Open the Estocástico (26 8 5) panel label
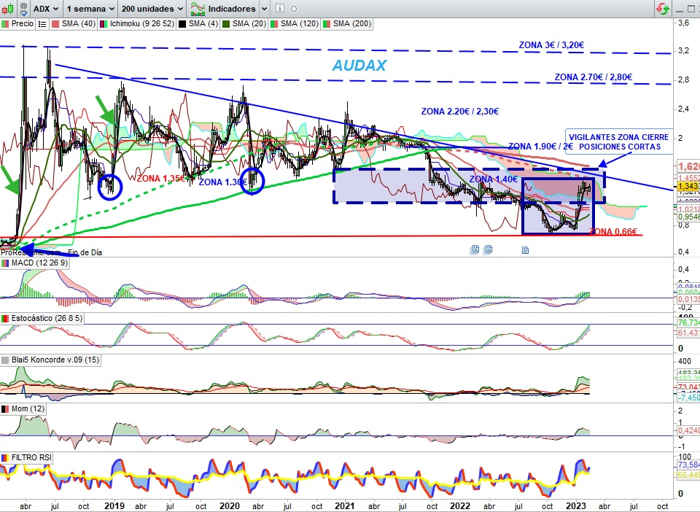This screenshot has height=512, width=700. (x=46, y=319)
